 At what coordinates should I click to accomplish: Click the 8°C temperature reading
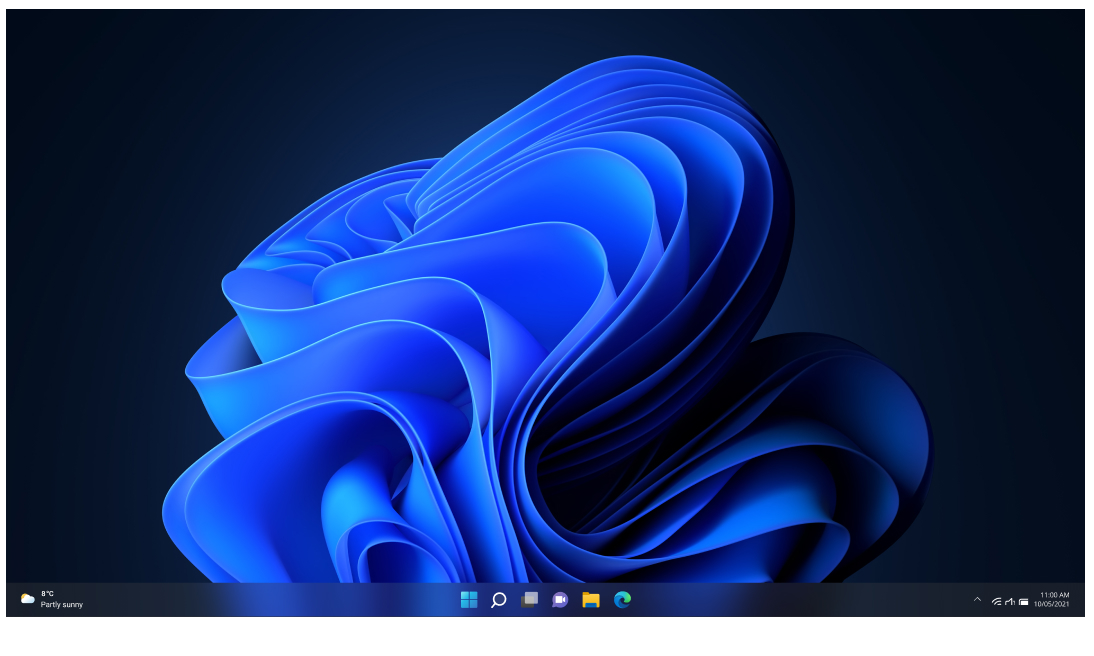pyautogui.click(x=47, y=594)
